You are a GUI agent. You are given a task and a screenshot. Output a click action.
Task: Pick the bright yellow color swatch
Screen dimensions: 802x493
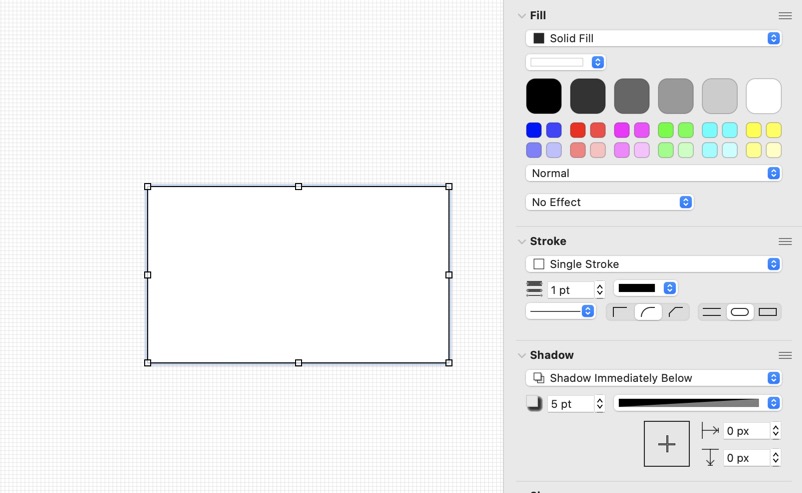click(753, 130)
